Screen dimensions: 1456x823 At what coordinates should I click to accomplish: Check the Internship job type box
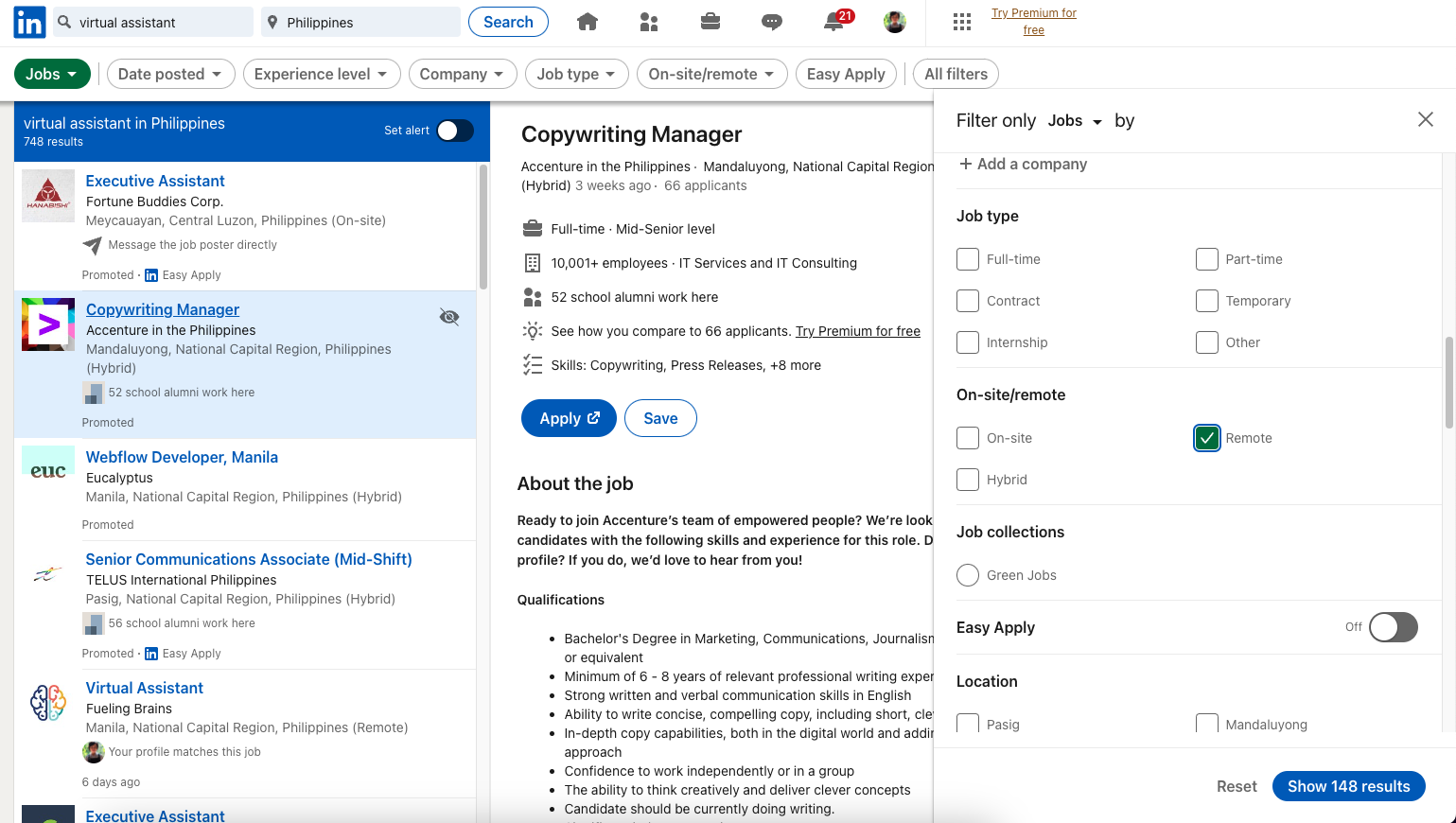tap(968, 342)
